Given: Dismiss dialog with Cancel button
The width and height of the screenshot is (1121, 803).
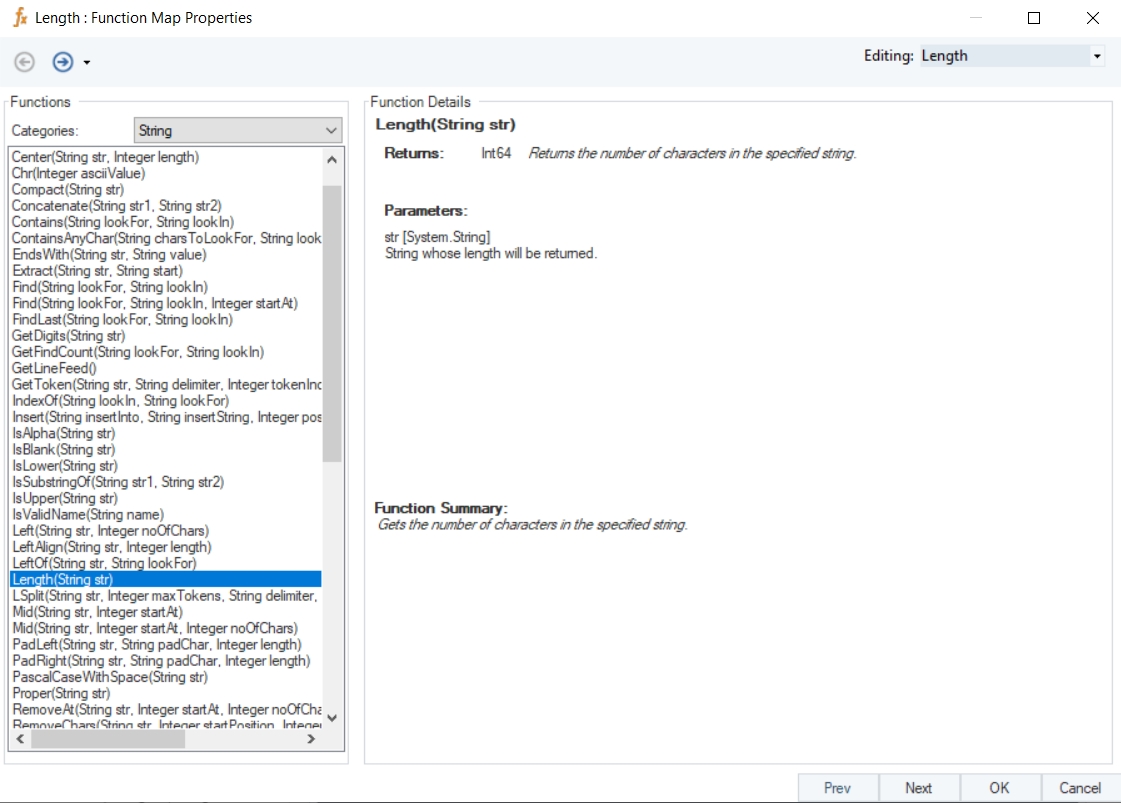Looking at the screenshot, I should 1080,787.
